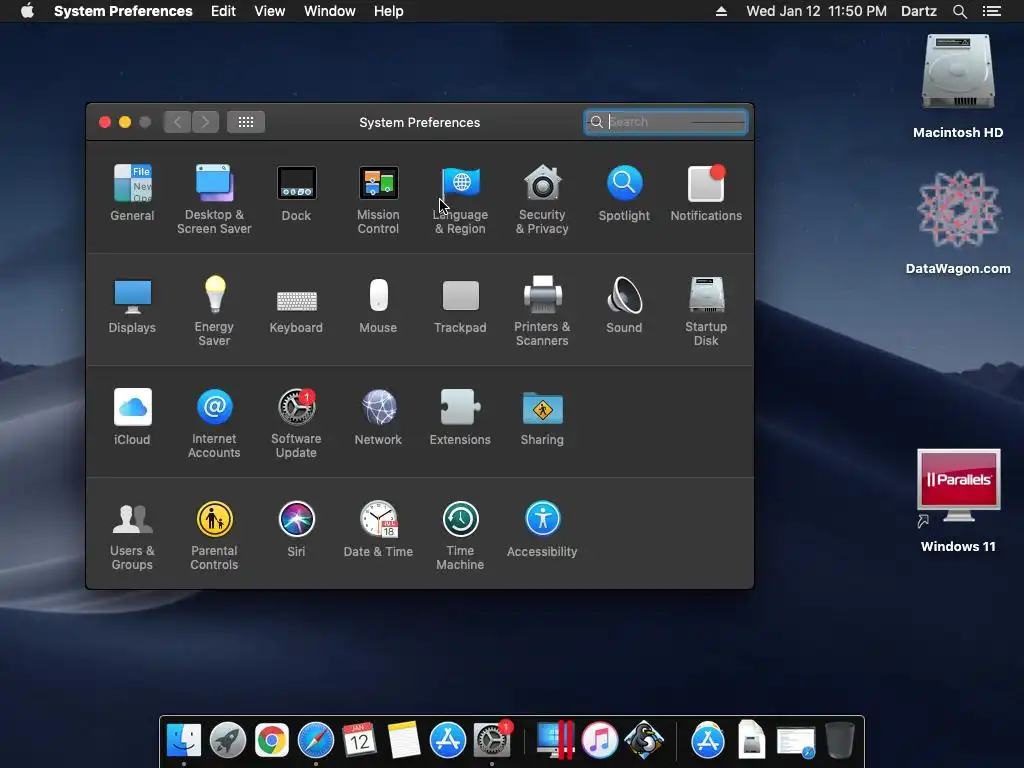The width and height of the screenshot is (1024, 768).
Task: Open the Apple menu
Action: tap(27, 11)
